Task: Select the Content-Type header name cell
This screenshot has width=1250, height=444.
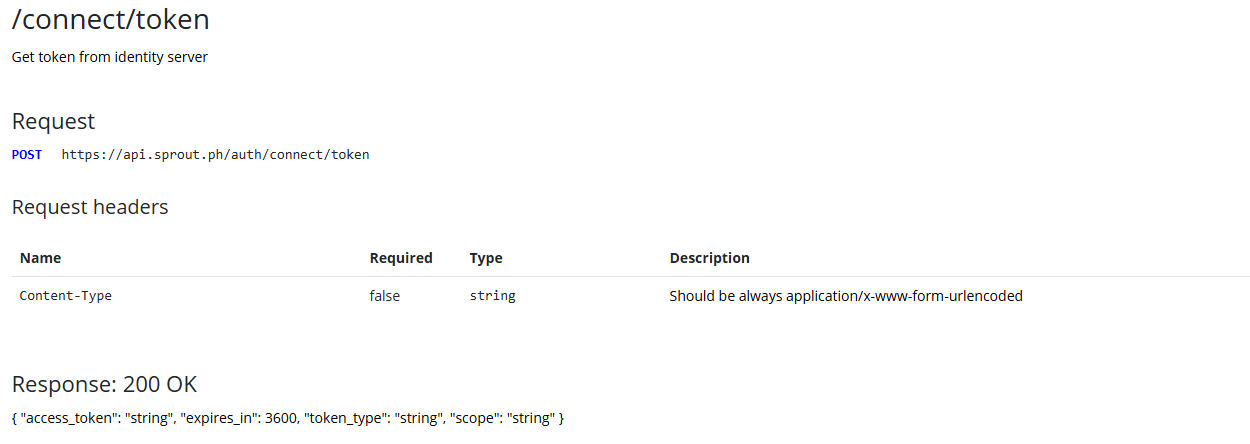Action: 66,296
